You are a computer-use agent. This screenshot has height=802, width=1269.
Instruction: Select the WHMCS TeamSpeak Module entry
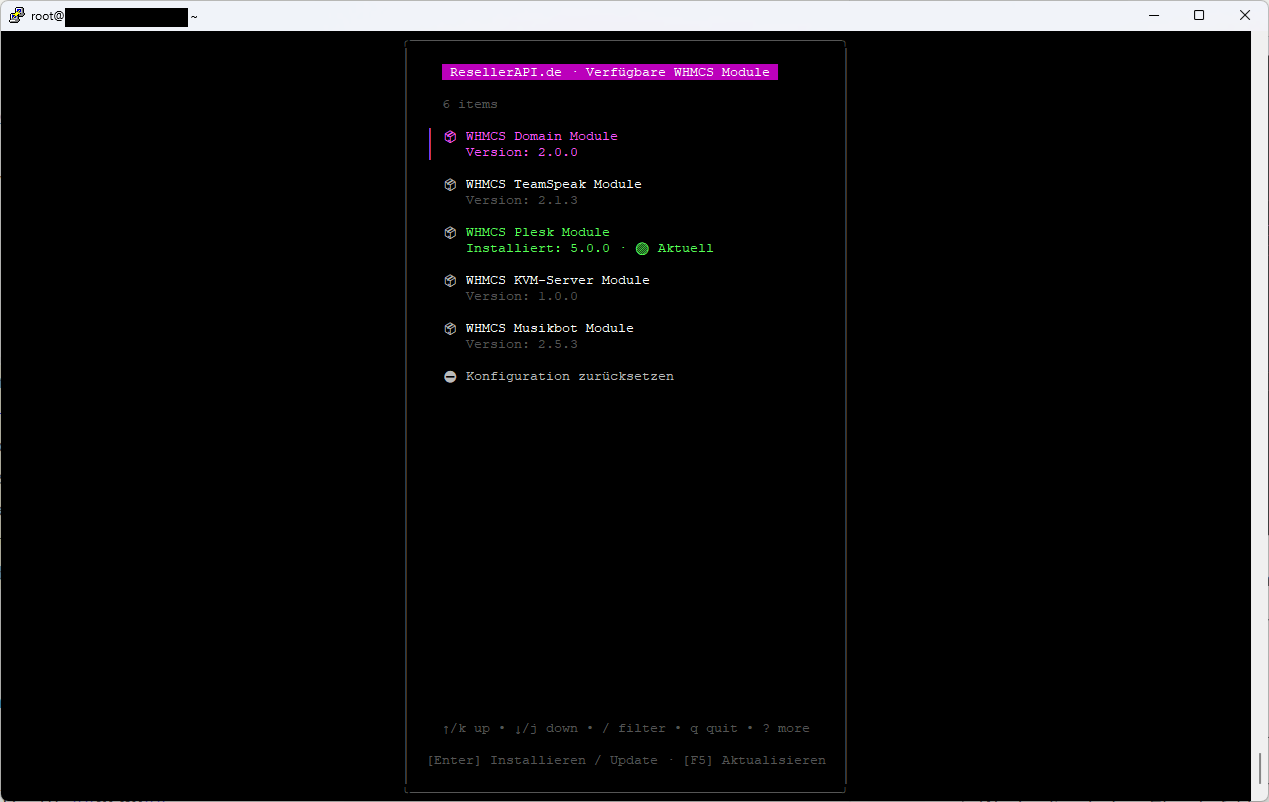pyautogui.click(x=553, y=183)
